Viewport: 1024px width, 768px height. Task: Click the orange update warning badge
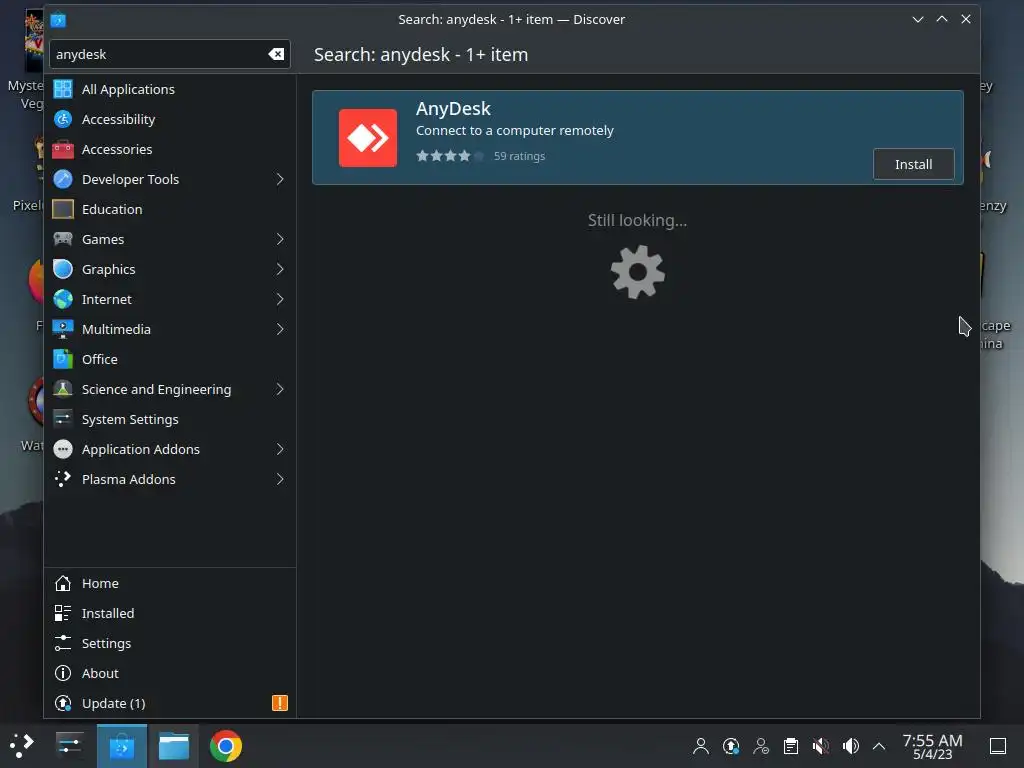[280, 703]
